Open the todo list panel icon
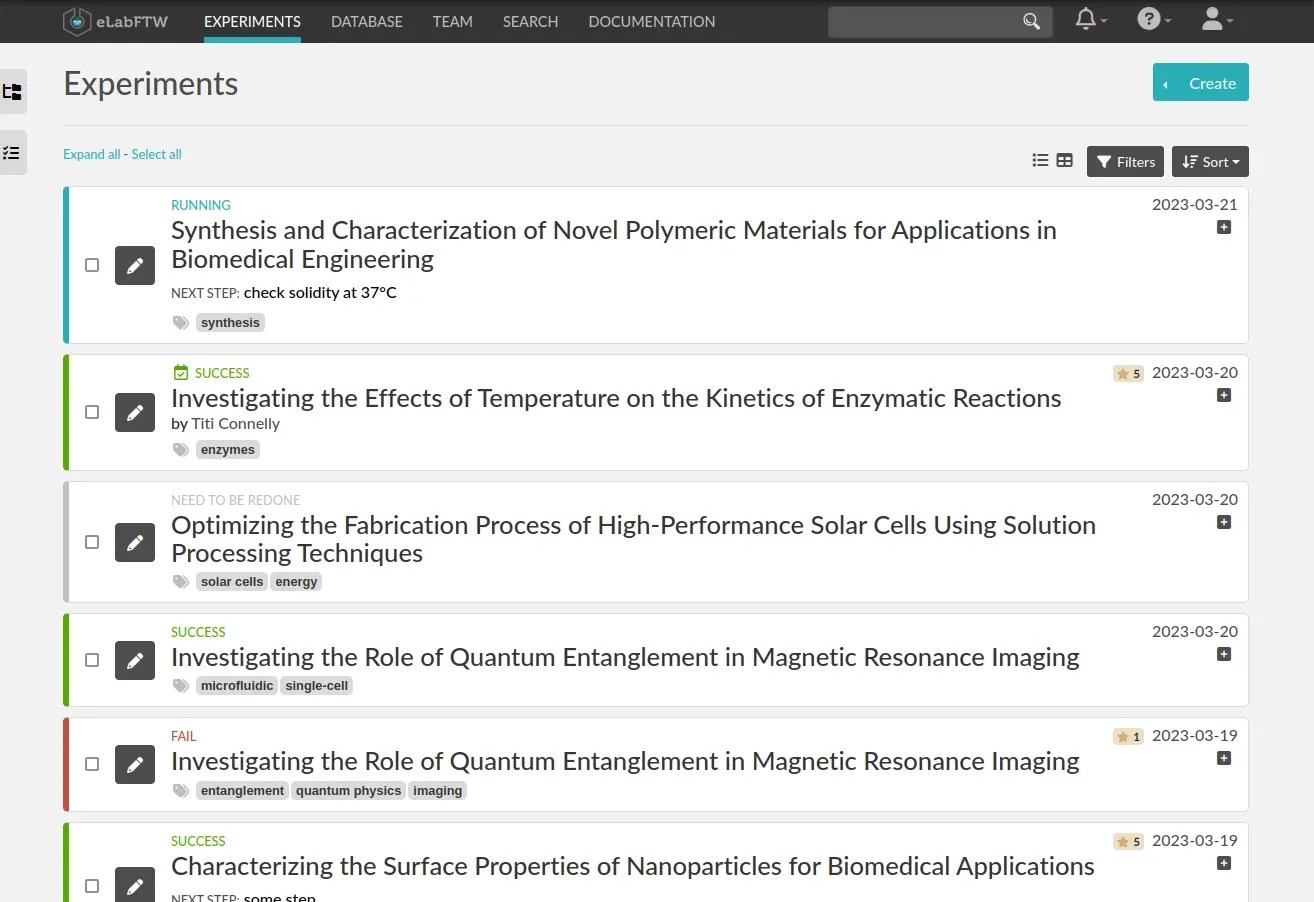 [x=14, y=152]
